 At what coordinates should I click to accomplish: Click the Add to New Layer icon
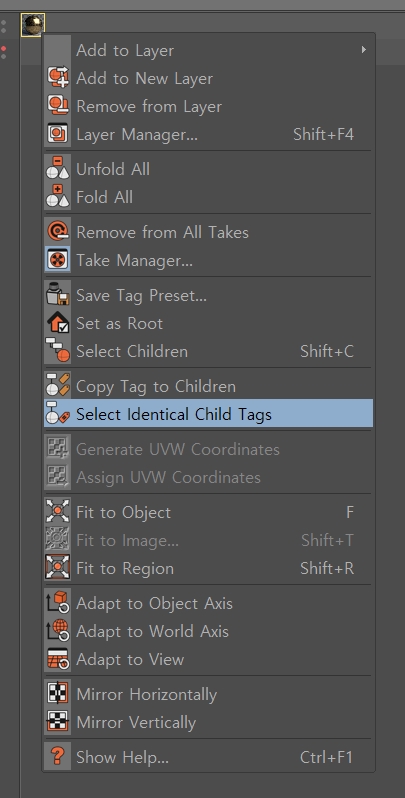click(x=57, y=78)
